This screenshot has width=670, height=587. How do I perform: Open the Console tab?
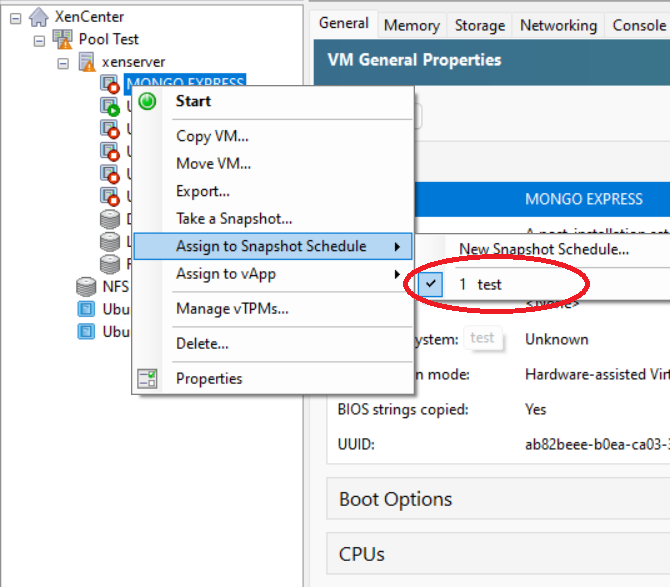click(x=639, y=26)
